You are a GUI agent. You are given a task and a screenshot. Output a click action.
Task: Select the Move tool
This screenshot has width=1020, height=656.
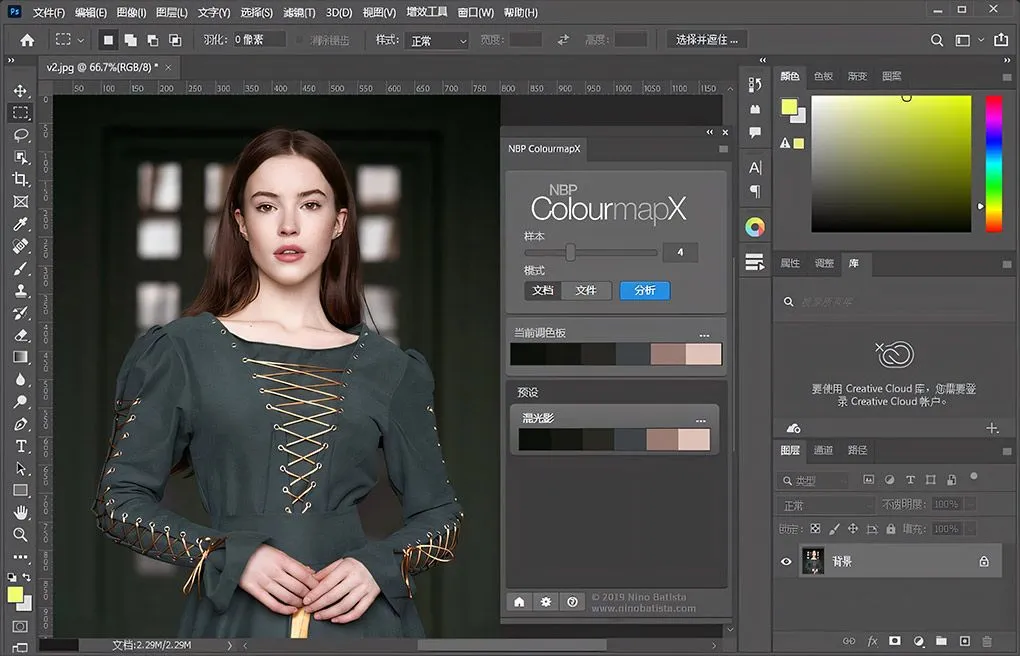(x=20, y=91)
